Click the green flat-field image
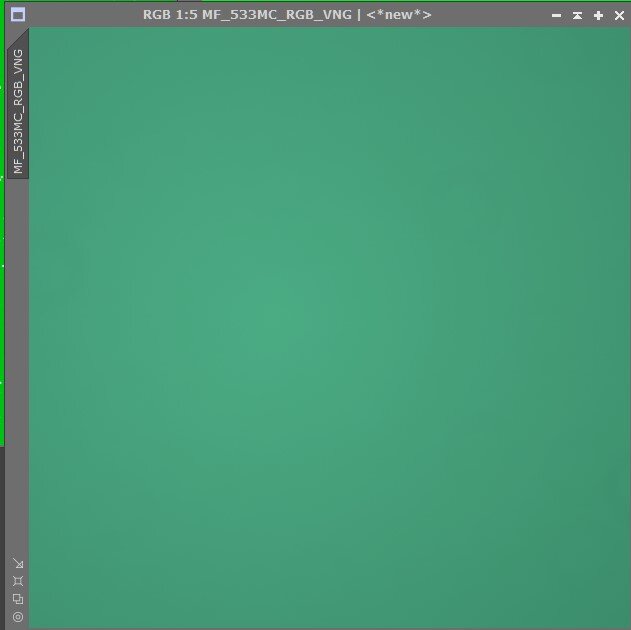 (x=330, y=327)
